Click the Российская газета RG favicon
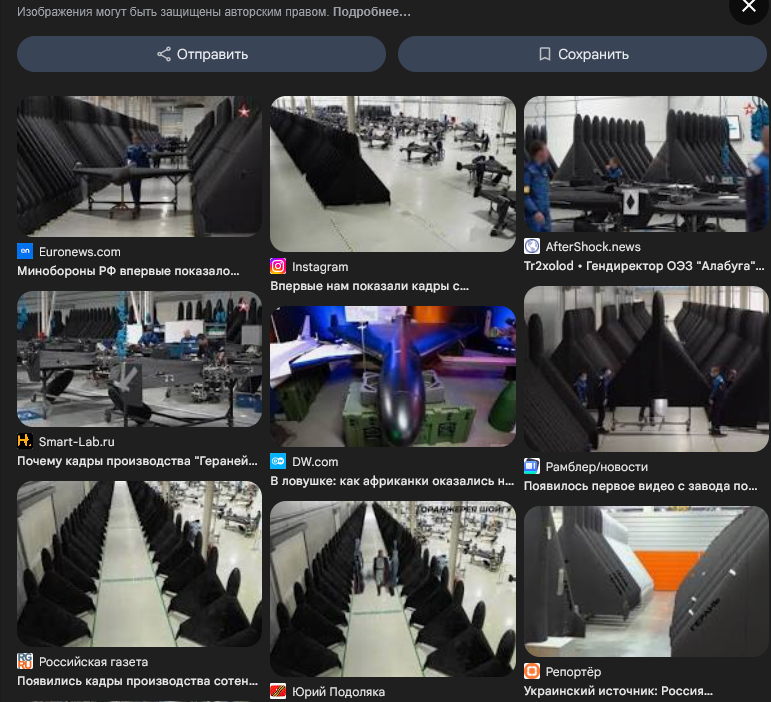 (x=25, y=661)
